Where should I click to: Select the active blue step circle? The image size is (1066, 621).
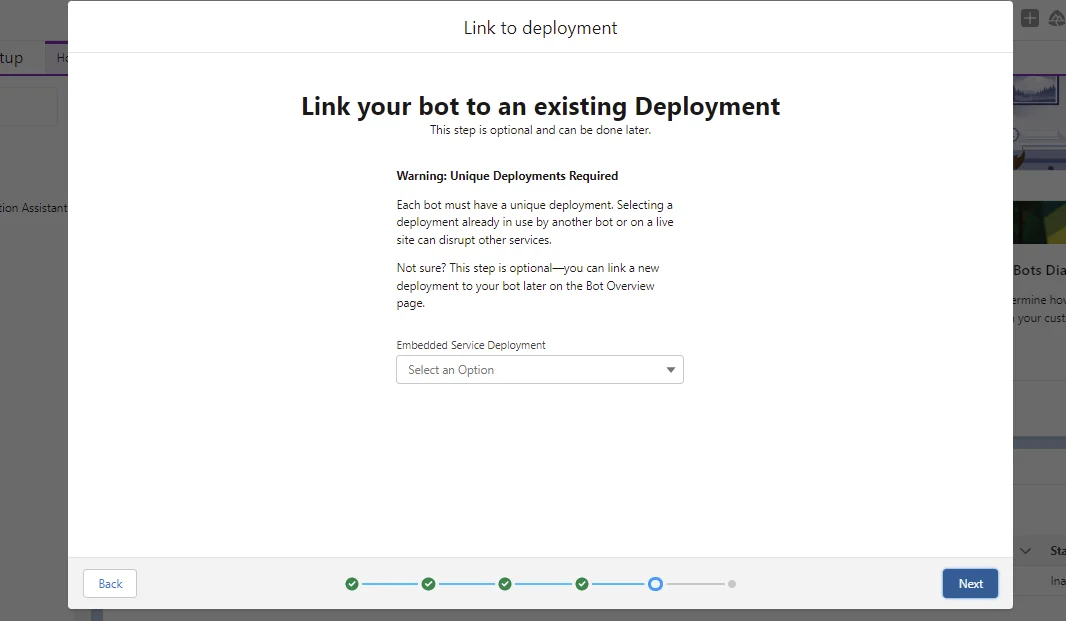(655, 583)
